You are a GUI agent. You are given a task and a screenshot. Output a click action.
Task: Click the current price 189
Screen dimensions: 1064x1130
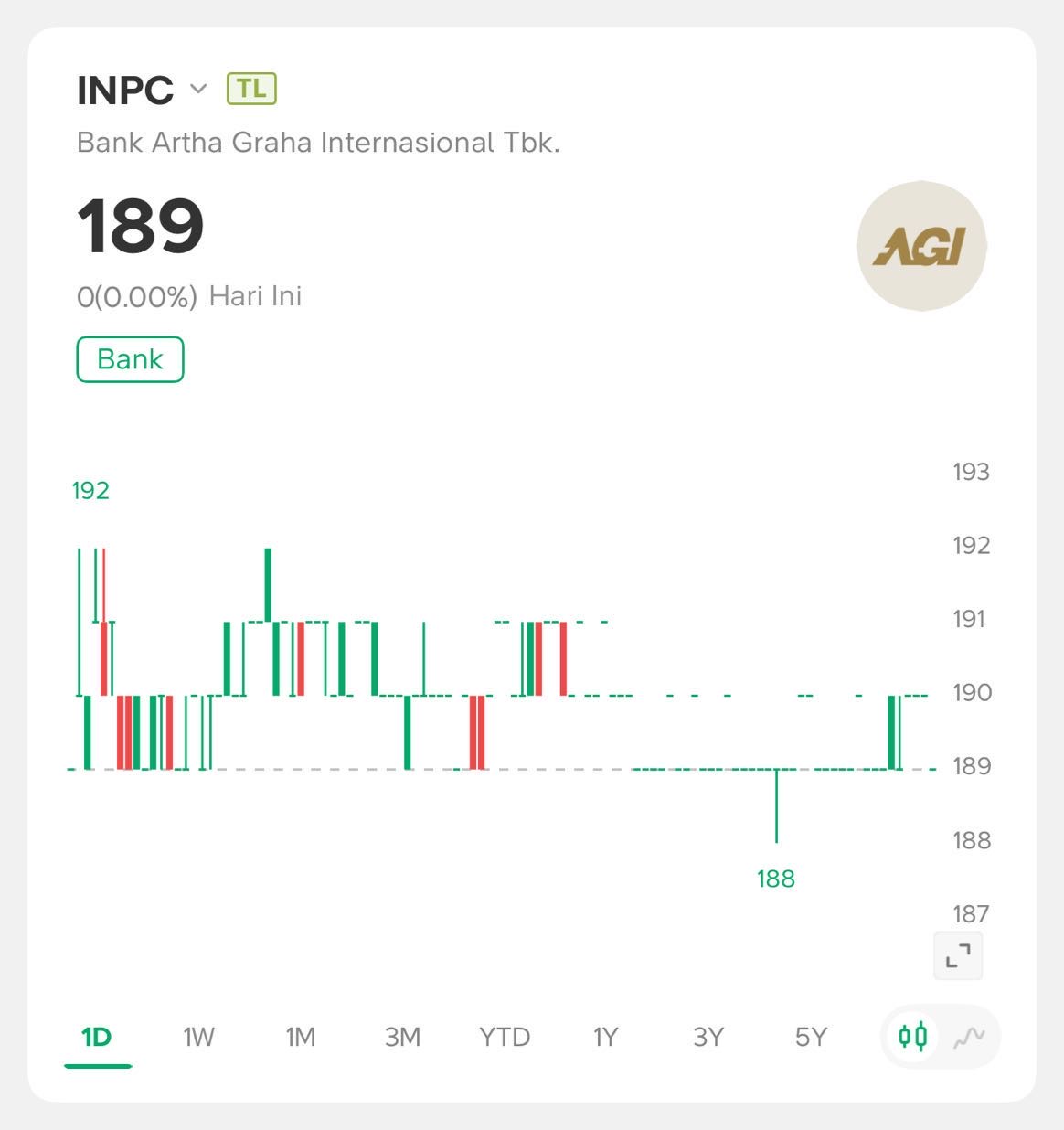(141, 226)
